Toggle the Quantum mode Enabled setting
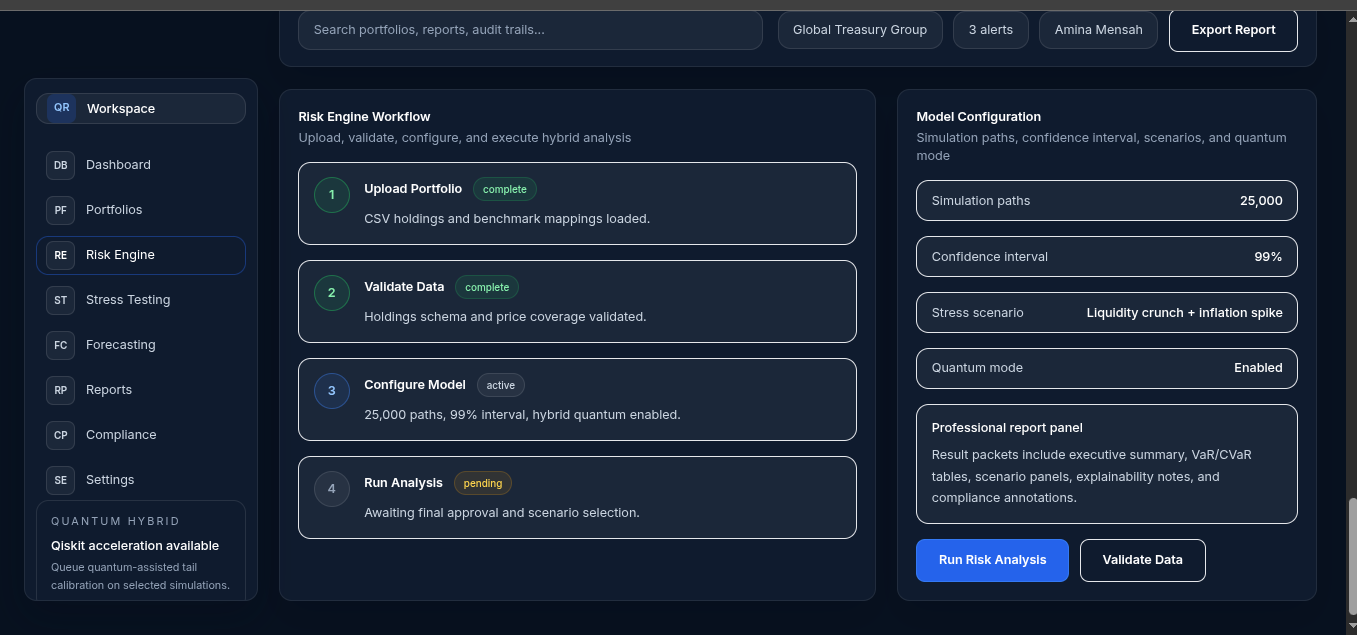The image size is (1357, 635). [x=1107, y=368]
